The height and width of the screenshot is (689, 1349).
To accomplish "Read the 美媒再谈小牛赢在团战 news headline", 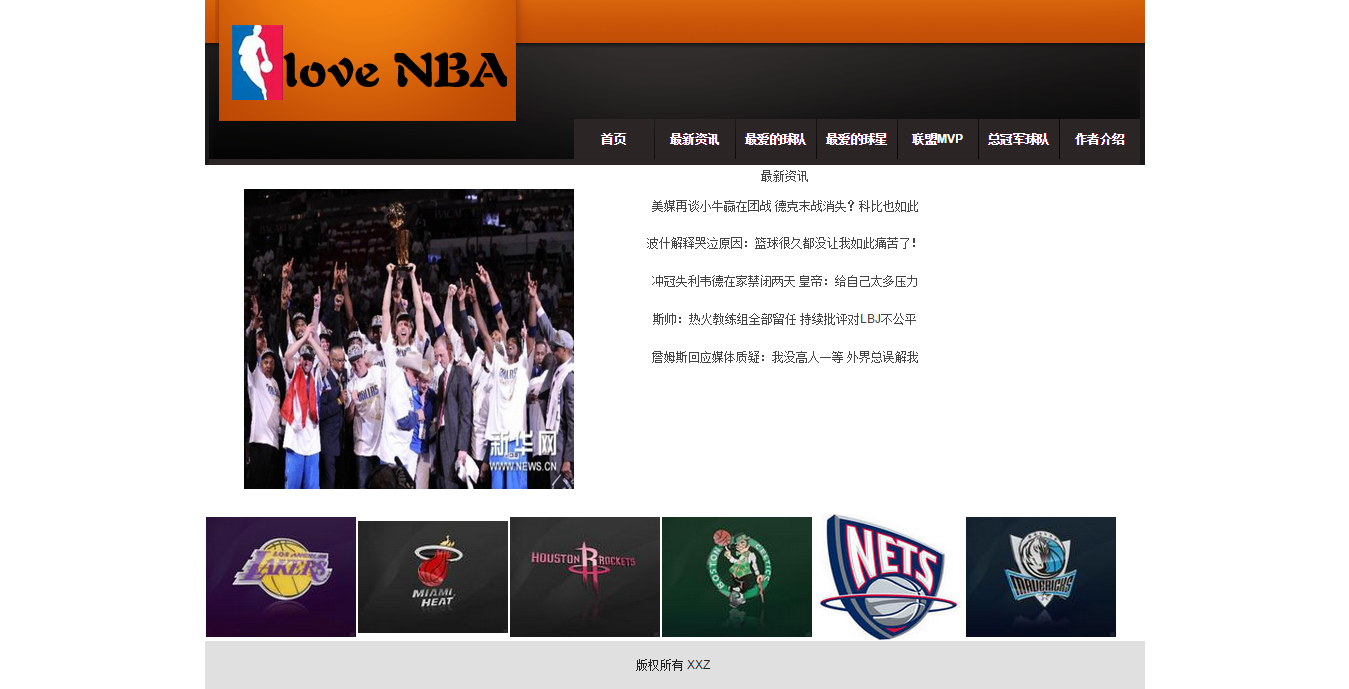I will (x=784, y=207).
